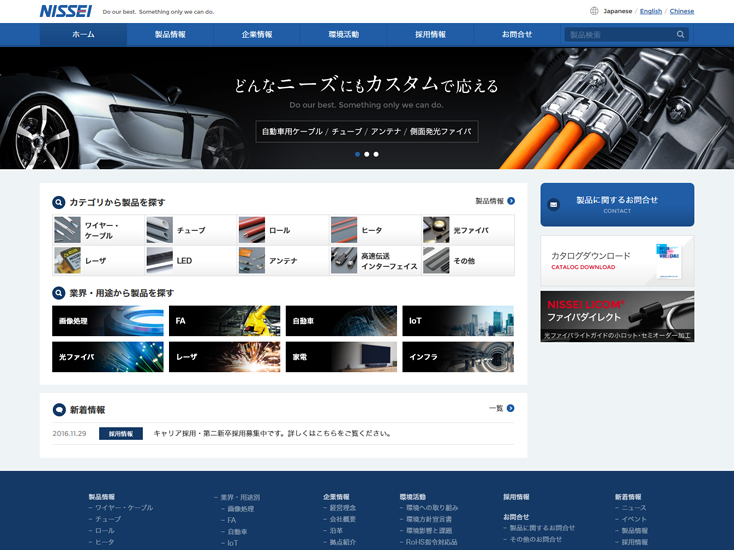Select the third carousel dot
The height and width of the screenshot is (550, 734).
[x=376, y=154]
